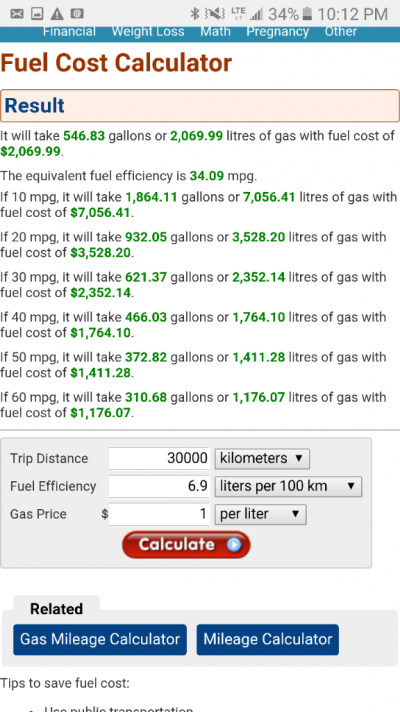The width and height of the screenshot is (400, 712).
Task: Click the red Calculate button
Action: [186, 544]
